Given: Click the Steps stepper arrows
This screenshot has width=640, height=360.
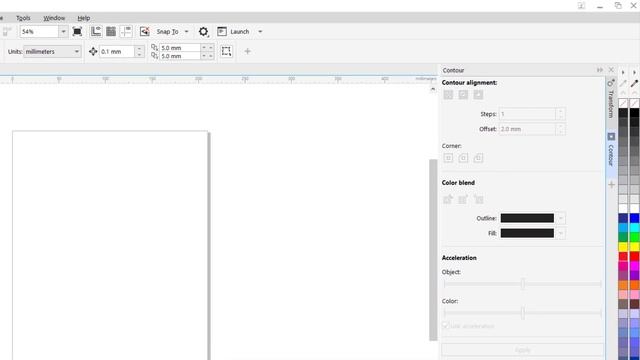Looking at the screenshot, I should (x=560, y=114).
